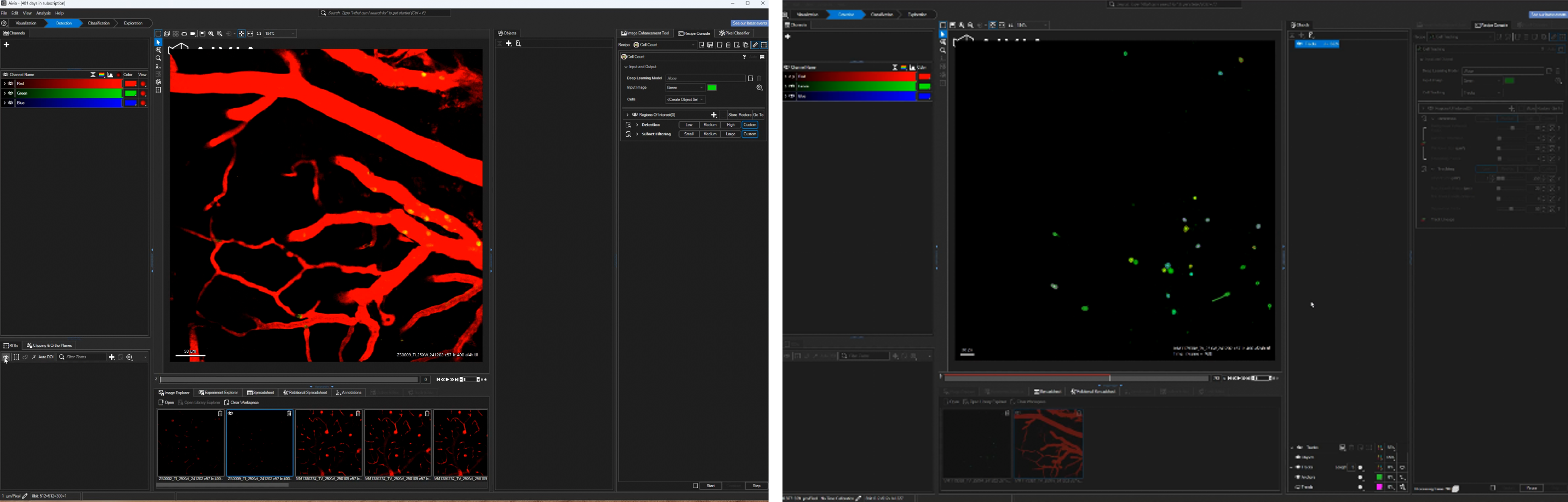Click the zoom in magnifier icon
The width and height of the screenshot is (1568, 502).
(x=211, y=34)
